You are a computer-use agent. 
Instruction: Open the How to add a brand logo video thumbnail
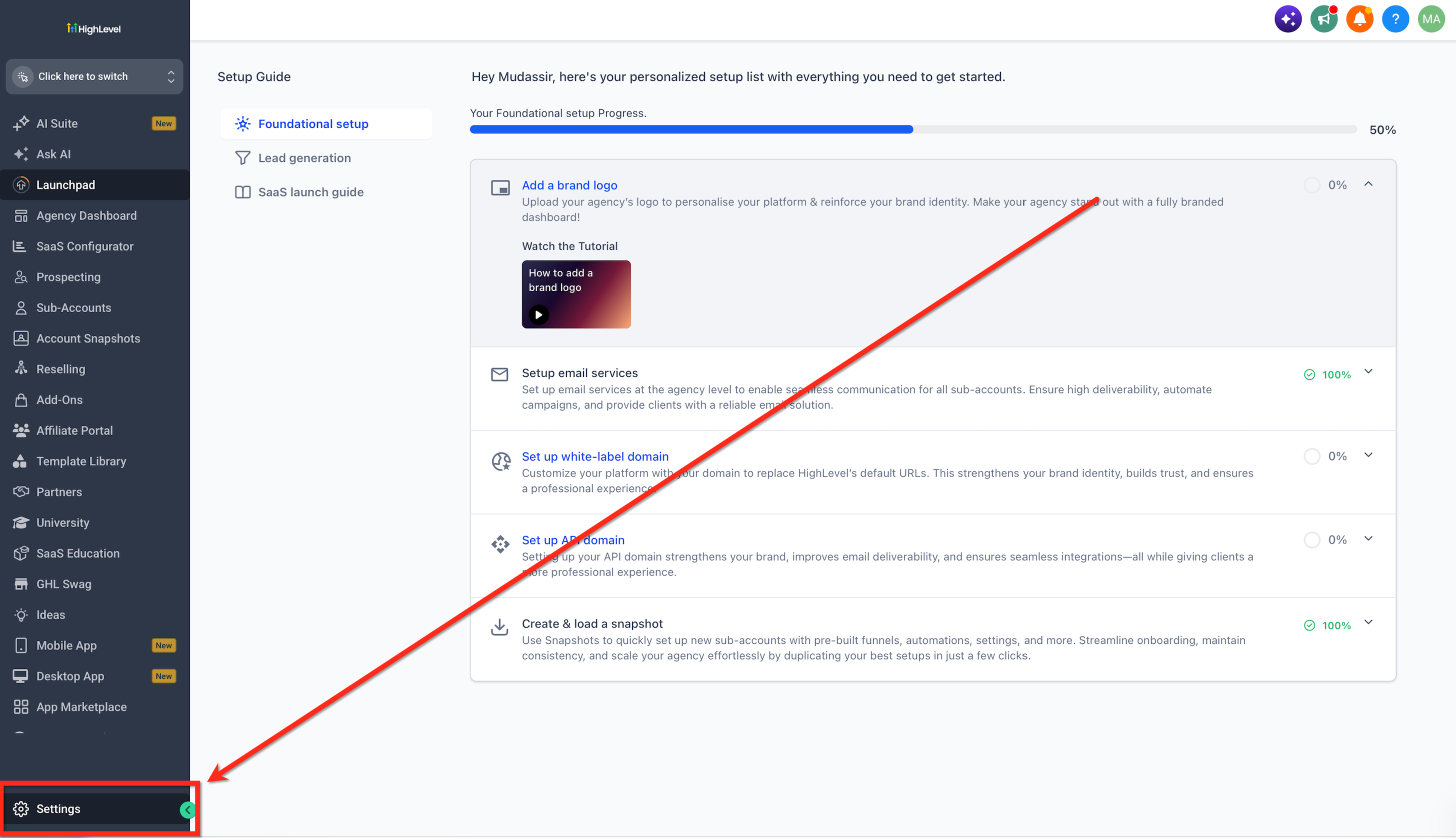[x=576, y=294]
